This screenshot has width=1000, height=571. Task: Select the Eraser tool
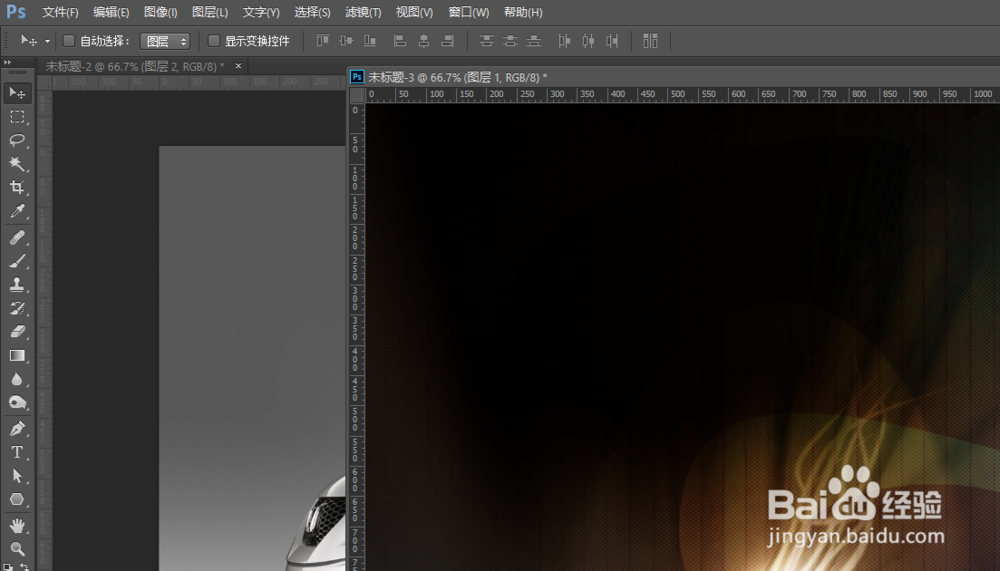coord(17,332)
